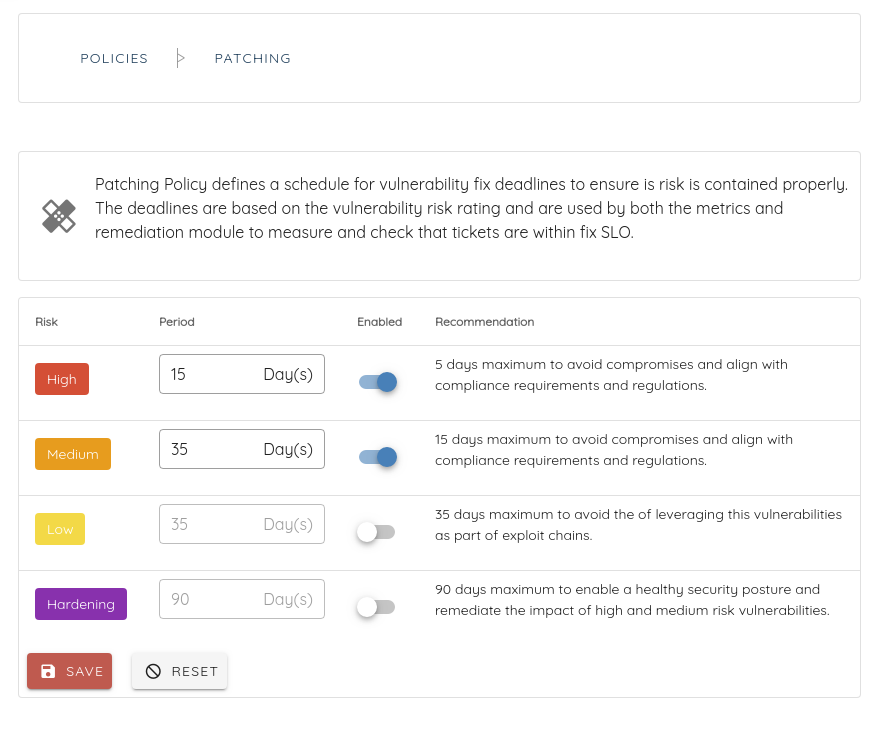The image size is (895, 729).
Task: Click the yellow Low risk label
Action: tap(60, 529)
